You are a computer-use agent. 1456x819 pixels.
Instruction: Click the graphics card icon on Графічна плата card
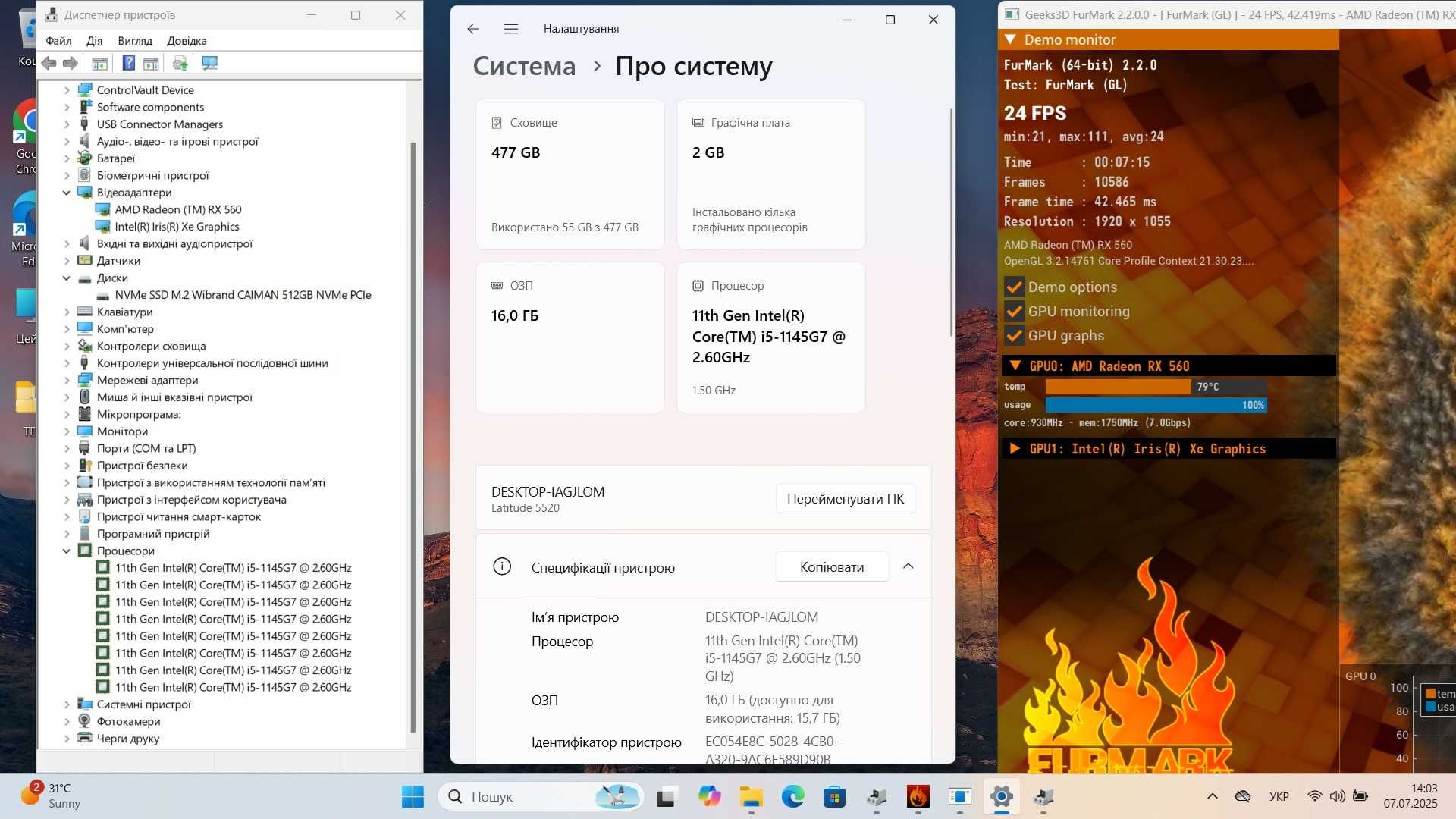[x=698, y=123]
